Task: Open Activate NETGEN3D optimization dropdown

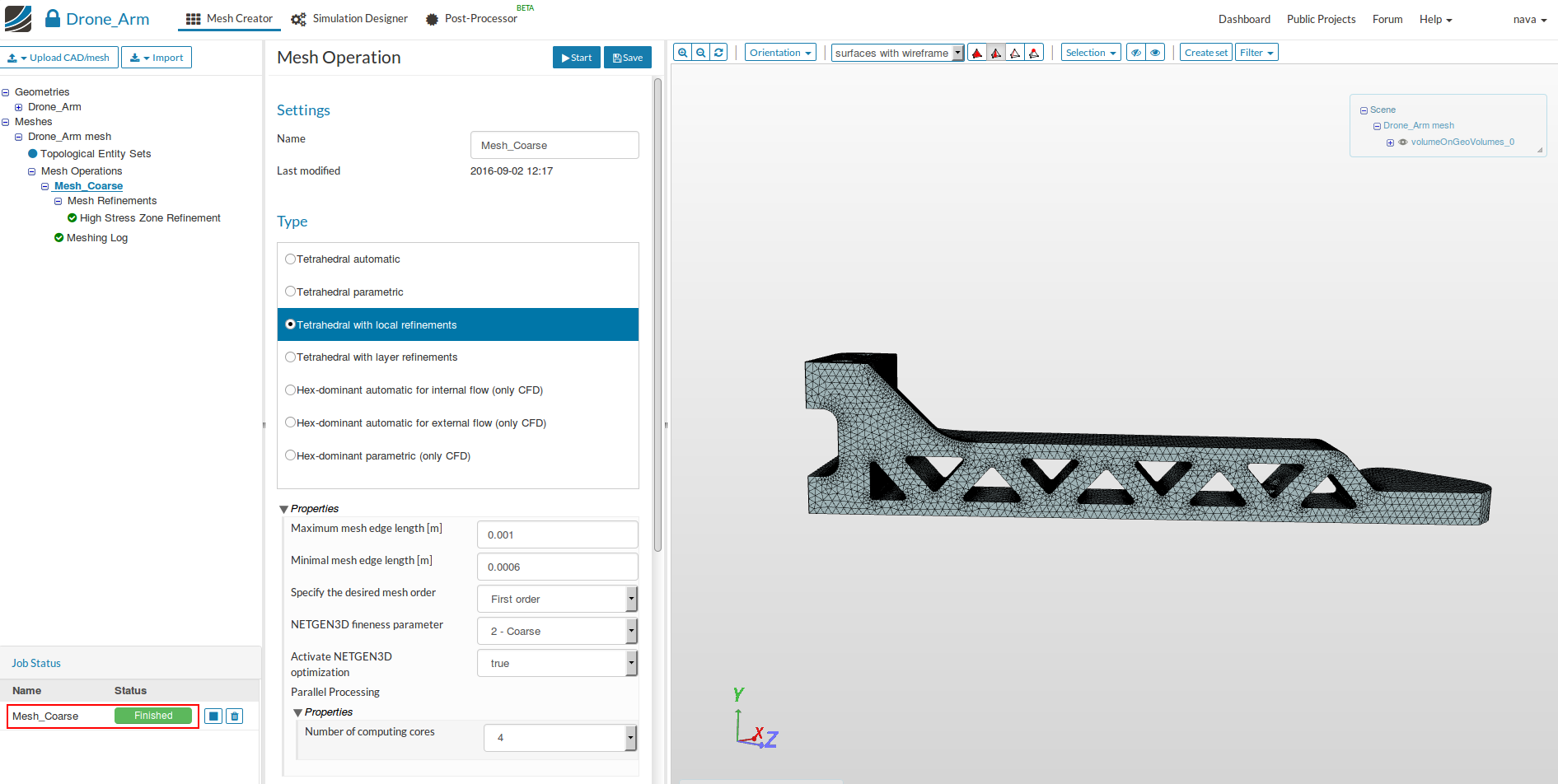Action: tap(557, 663)
